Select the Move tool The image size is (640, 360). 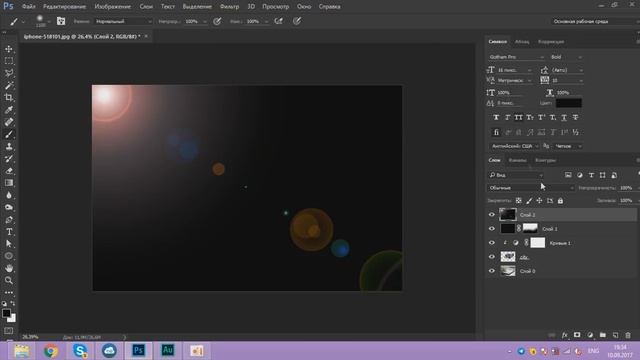pos(9,49)
